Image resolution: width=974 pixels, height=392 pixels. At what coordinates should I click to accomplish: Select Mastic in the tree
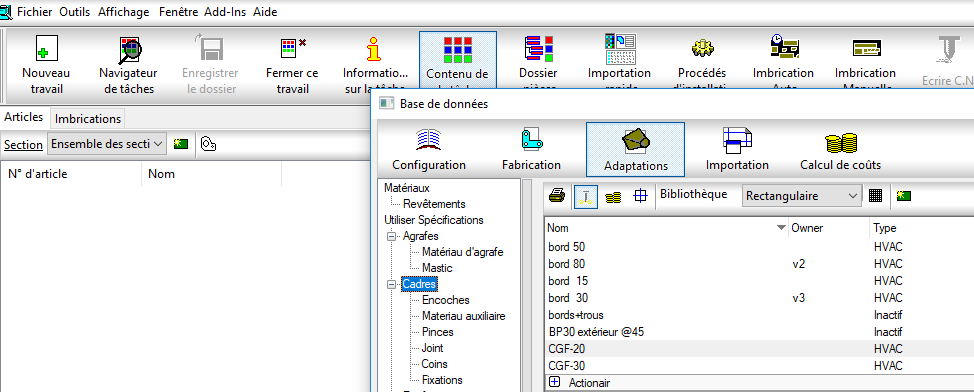437,268
